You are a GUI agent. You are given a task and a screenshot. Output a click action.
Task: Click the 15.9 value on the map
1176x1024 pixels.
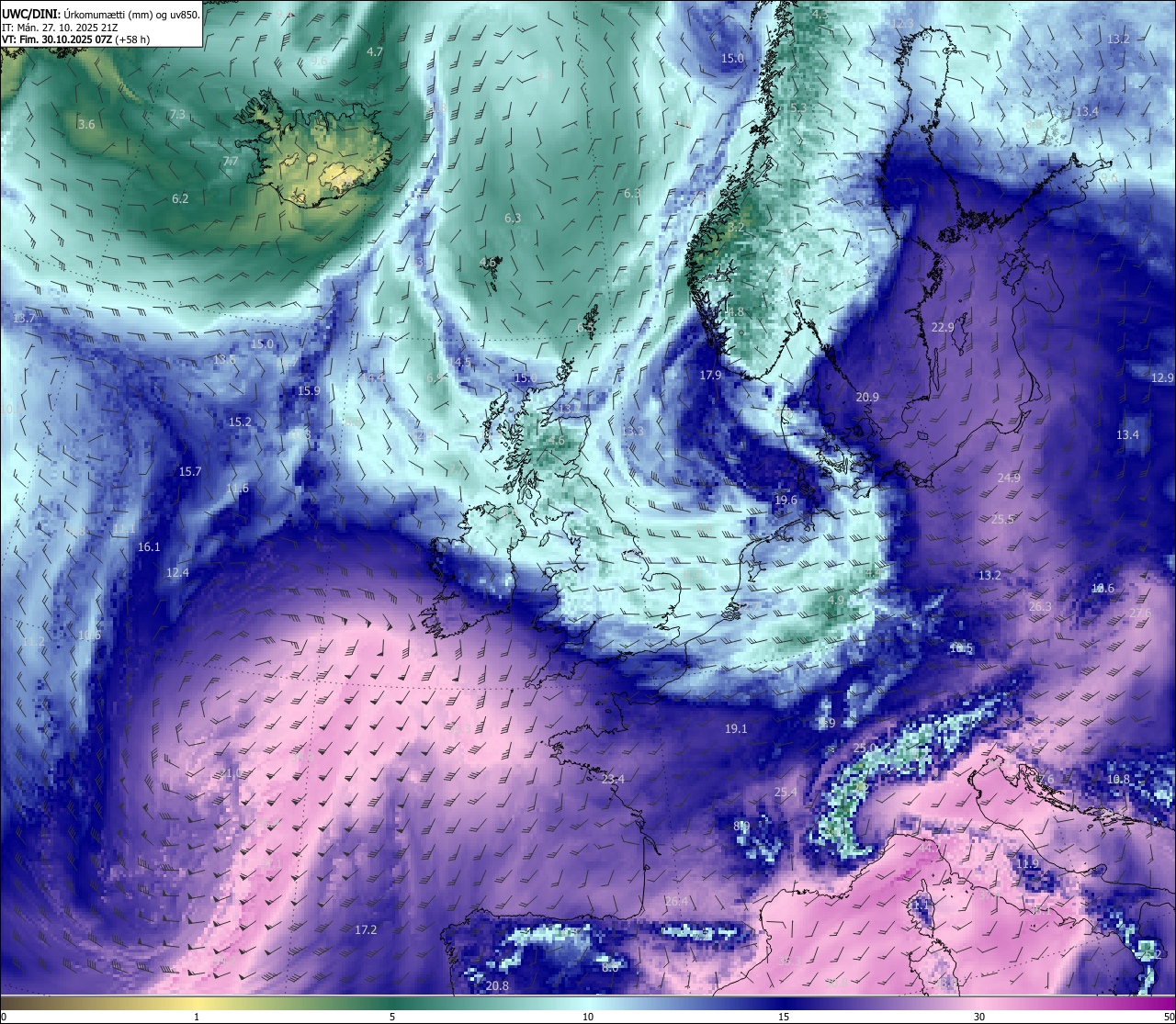click(x=309, y=391)
